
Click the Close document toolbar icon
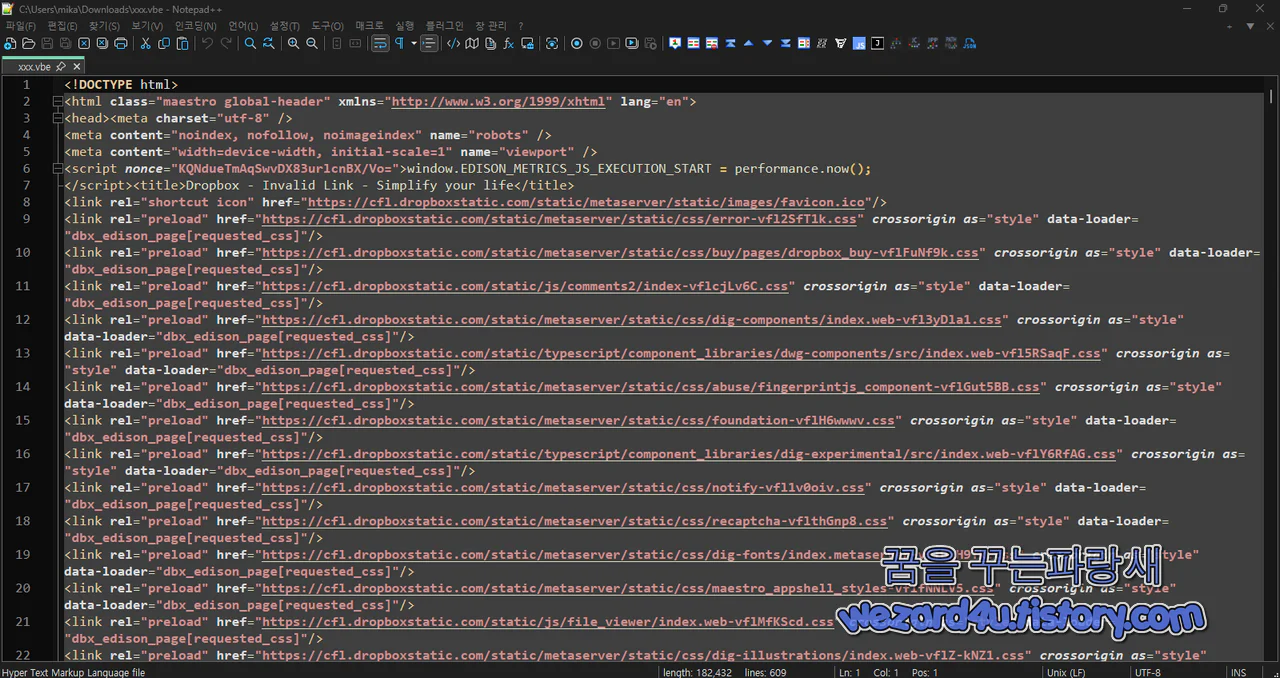pos(84,44)
